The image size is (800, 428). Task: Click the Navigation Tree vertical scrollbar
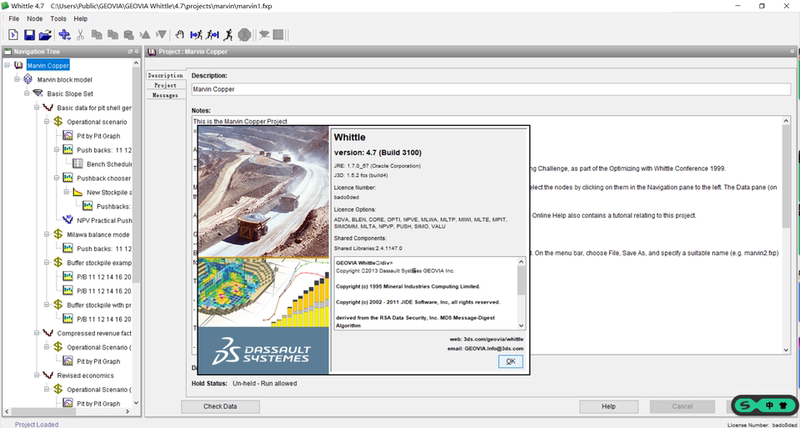tap(136, 232)
